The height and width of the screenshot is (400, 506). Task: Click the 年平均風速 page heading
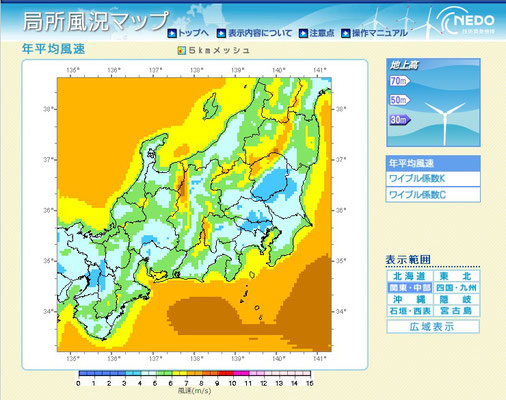(53, 49)
